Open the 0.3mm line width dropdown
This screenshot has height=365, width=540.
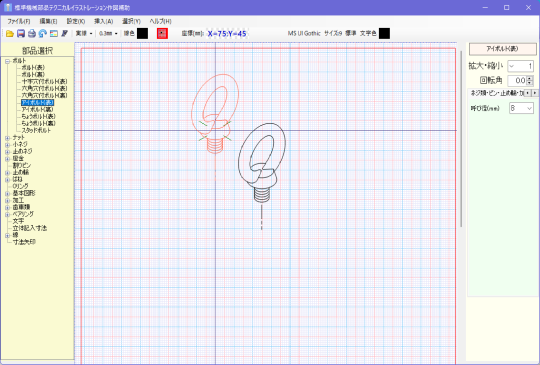[x=108, y=33]
